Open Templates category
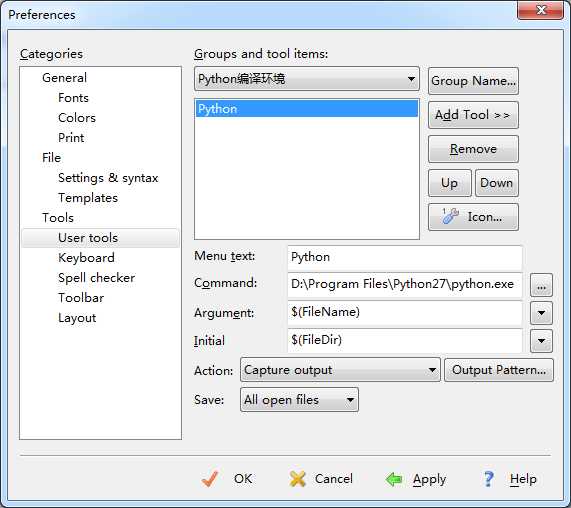Viewport: 571px width, 508px height. tap(88, 198)
